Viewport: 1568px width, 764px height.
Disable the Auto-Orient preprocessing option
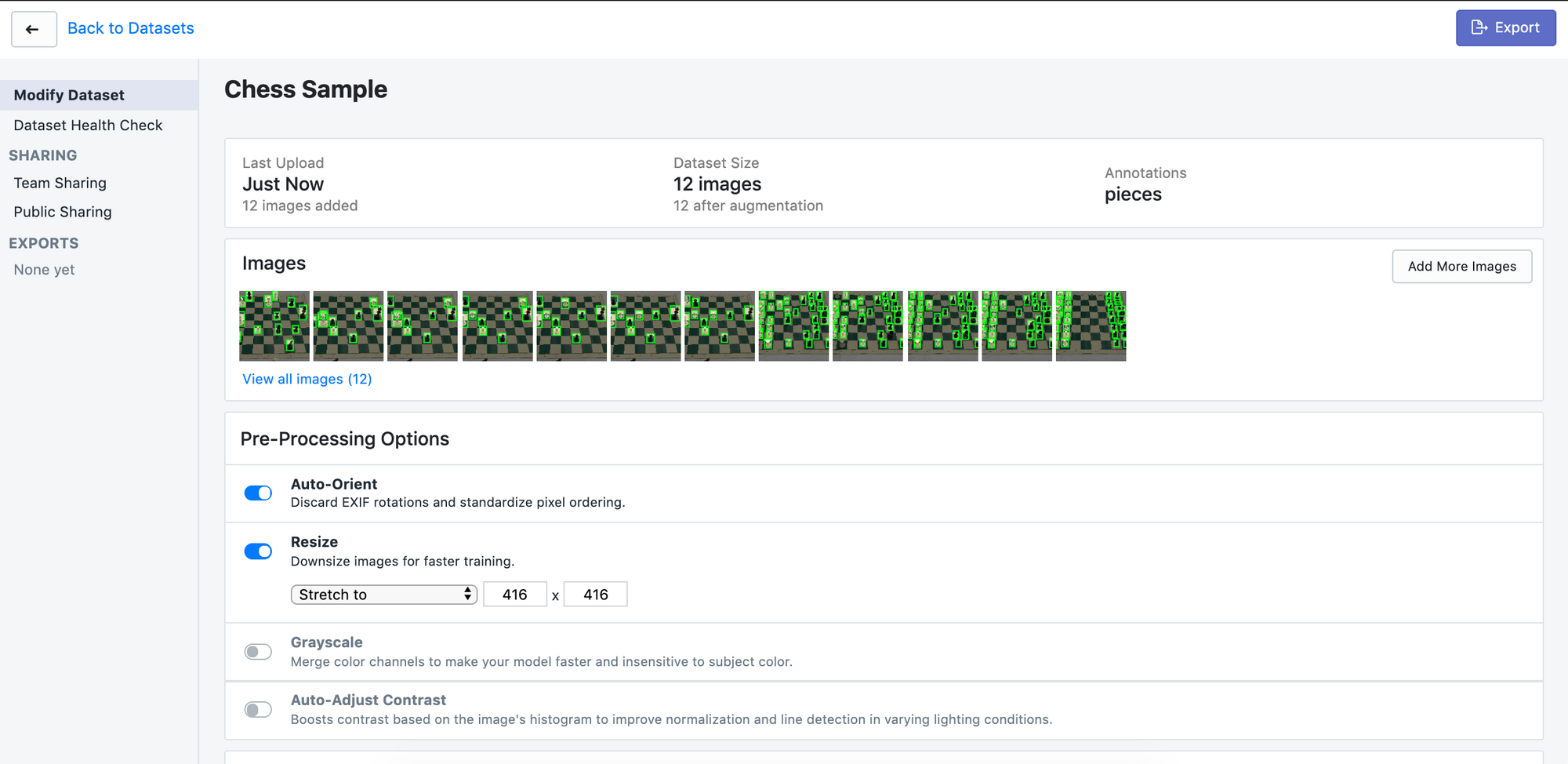tap(258, 493)
